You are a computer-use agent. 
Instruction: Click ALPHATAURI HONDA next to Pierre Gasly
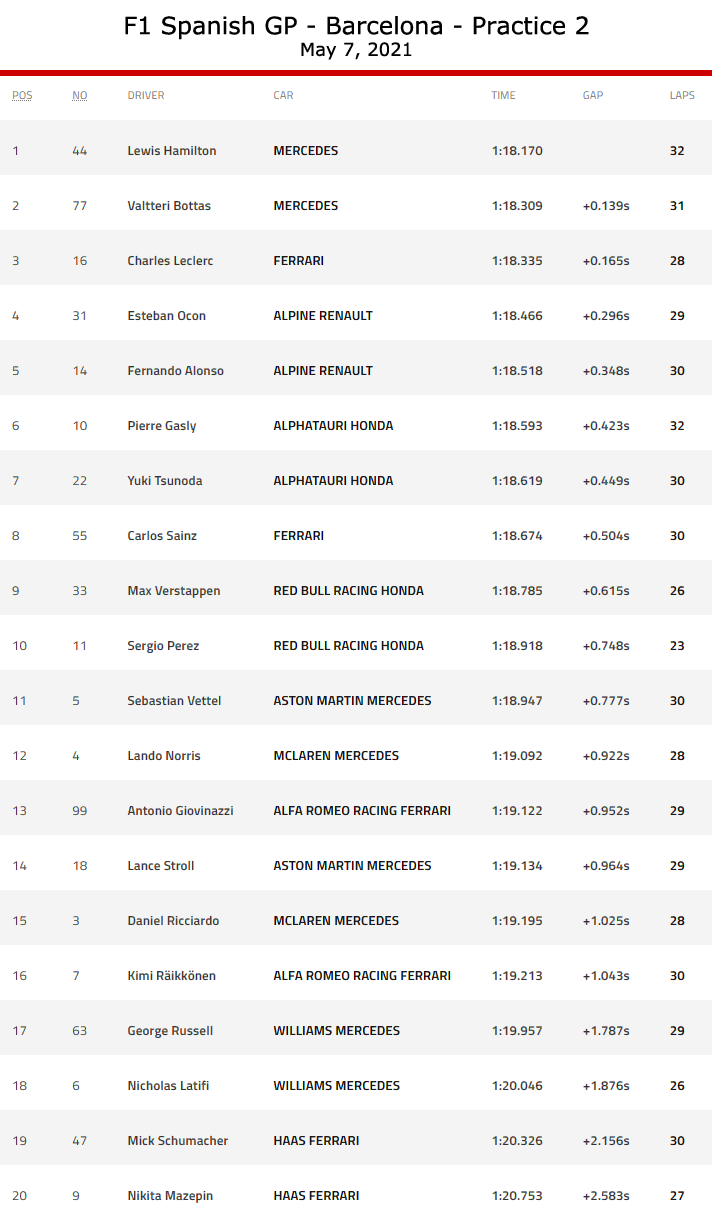pos(333,426)
